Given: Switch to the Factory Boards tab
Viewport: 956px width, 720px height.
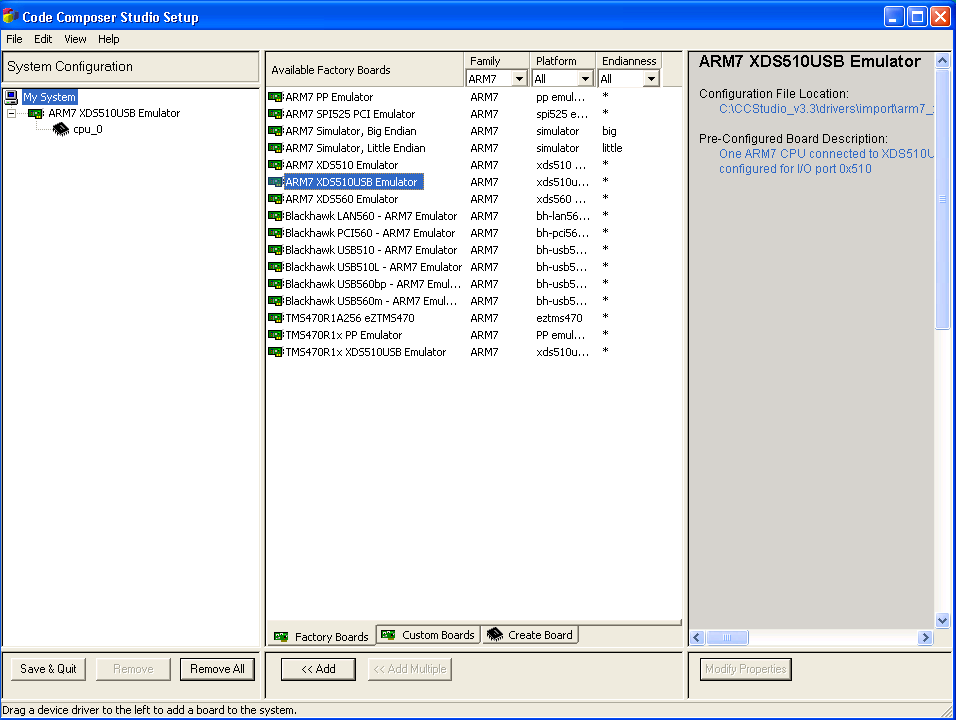Looking at the screenshot, I should (x=321, y=636).
